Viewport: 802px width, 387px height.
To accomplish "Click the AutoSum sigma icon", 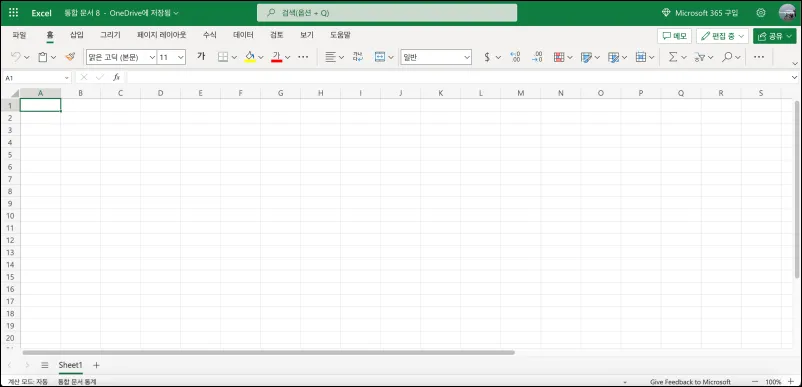I will click(x=673, y=57).
